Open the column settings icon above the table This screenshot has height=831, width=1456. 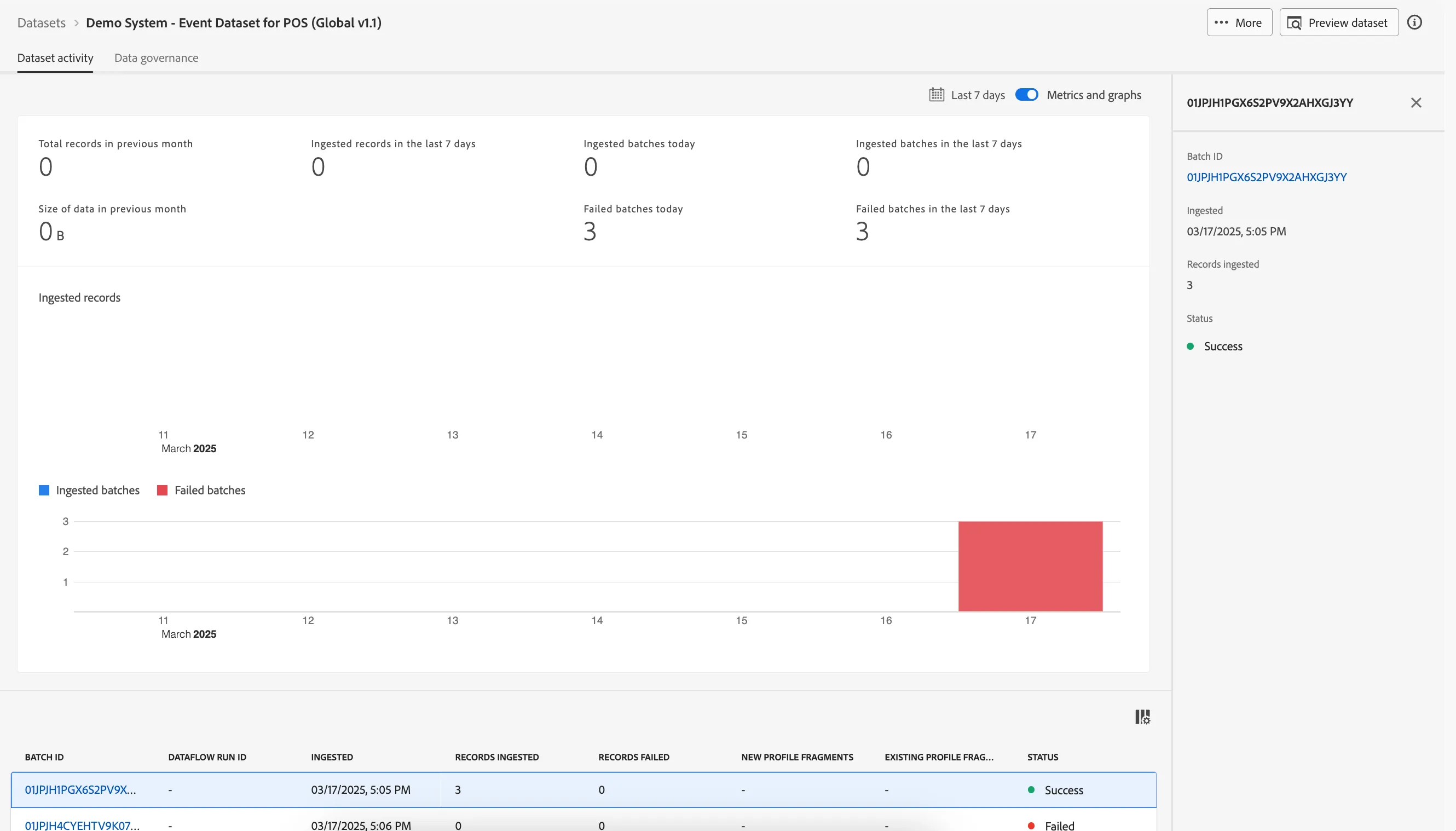click(1143, 717)
